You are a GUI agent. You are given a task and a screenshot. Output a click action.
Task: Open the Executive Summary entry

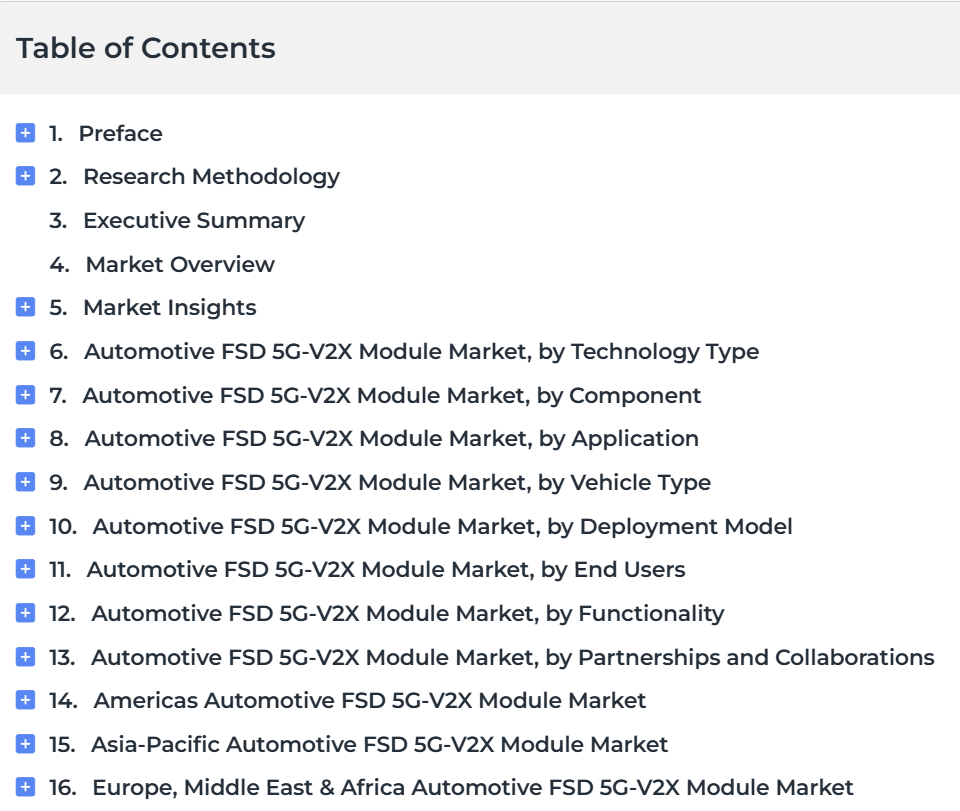pyautogui.click(x=177, y=221)
